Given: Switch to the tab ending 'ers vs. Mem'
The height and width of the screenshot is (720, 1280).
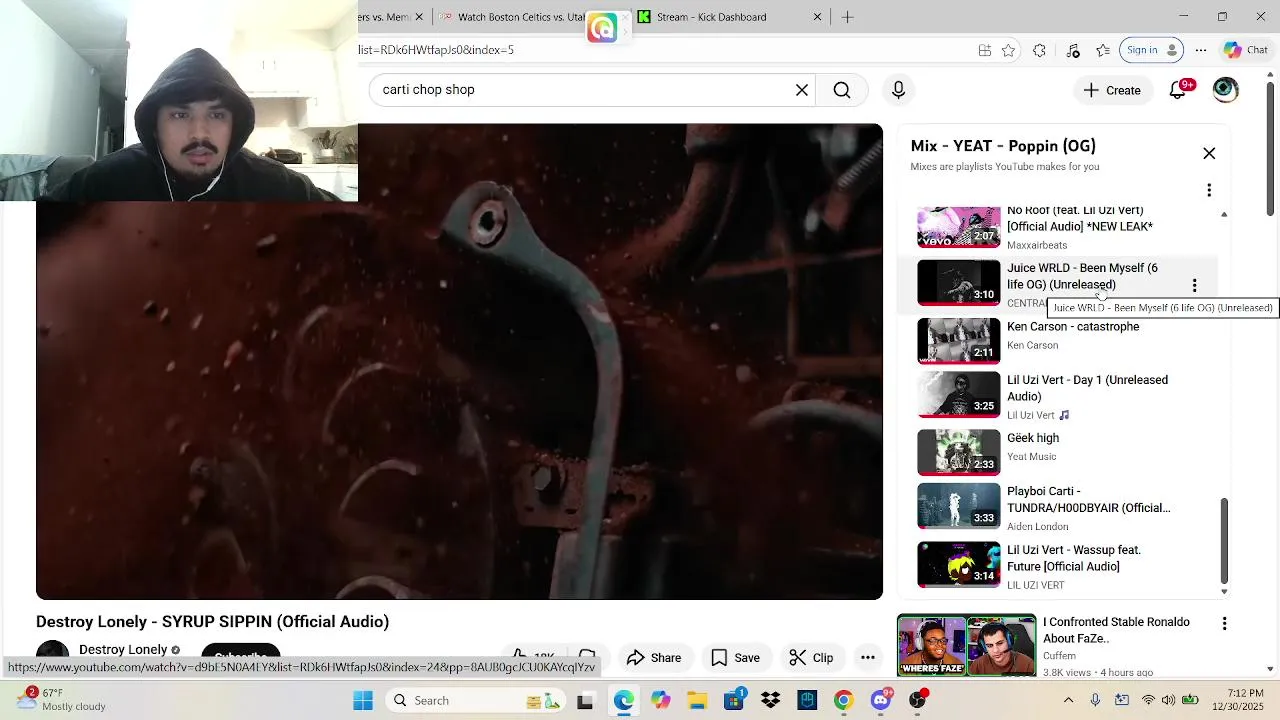Looking at the screenshot, I should [x=385, y=17].
